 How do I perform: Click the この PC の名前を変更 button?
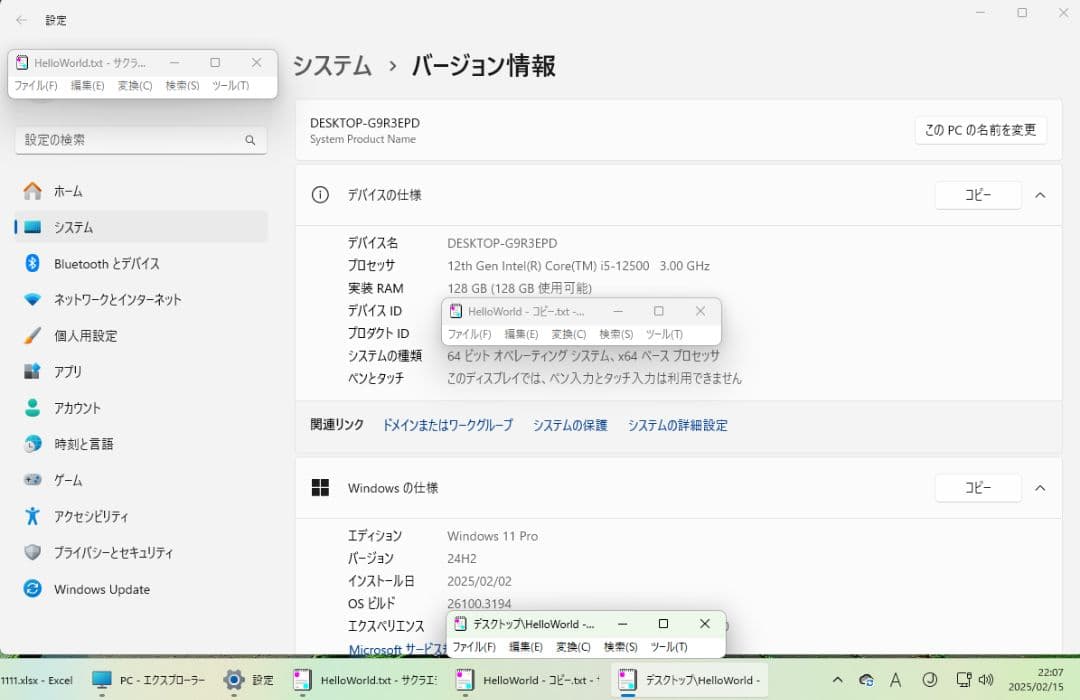point(980,129)
